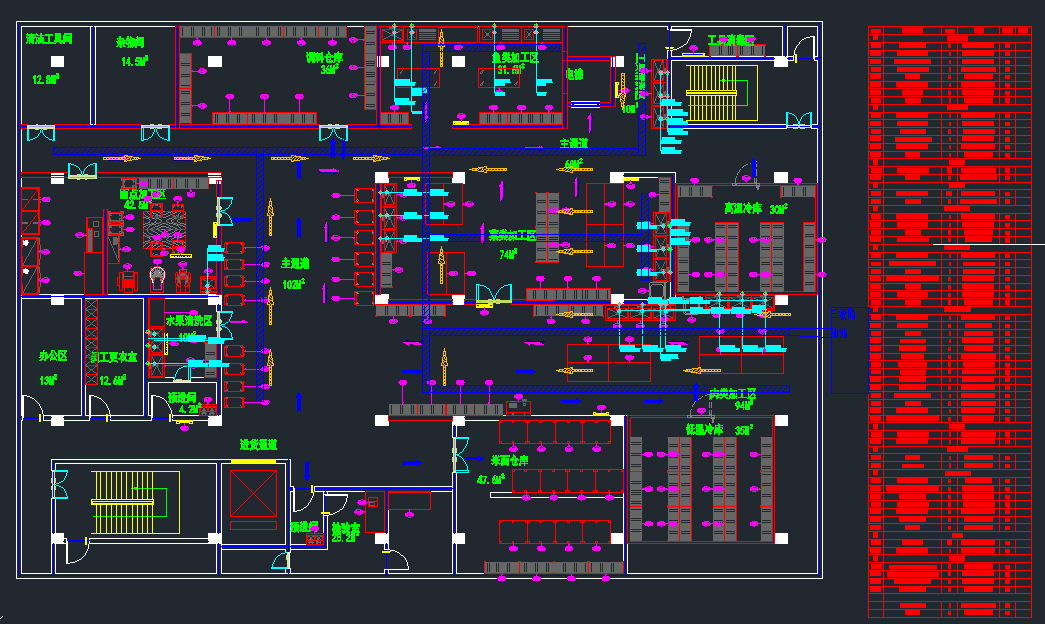Click the 办公区 13M² room label
1045x624 pixels.
click(52, 365)
